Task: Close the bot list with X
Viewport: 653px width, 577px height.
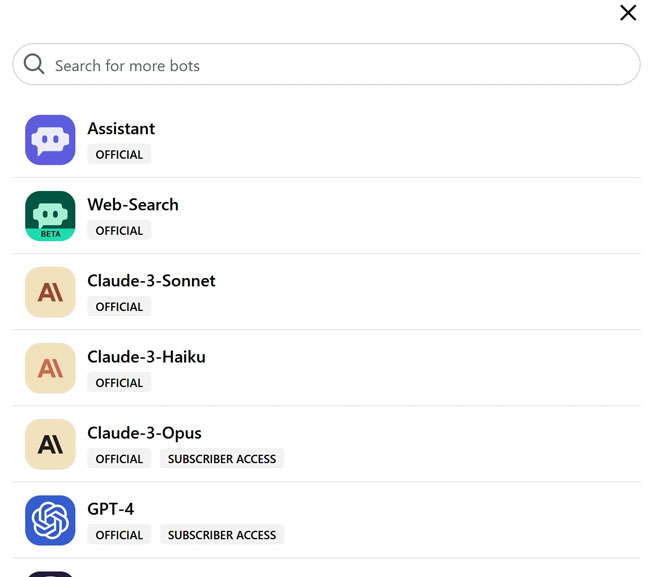Action: (628, 13)
